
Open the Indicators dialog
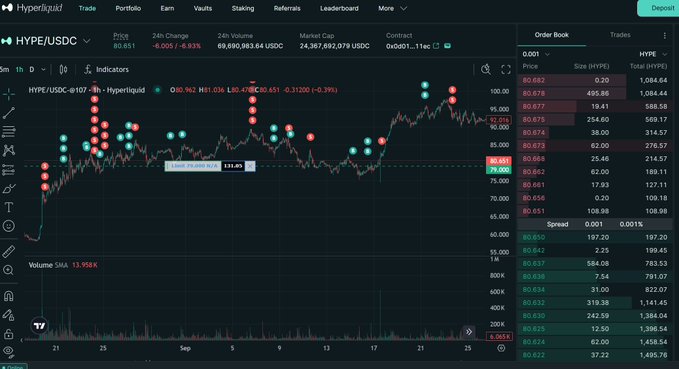(x=106, y=69)
